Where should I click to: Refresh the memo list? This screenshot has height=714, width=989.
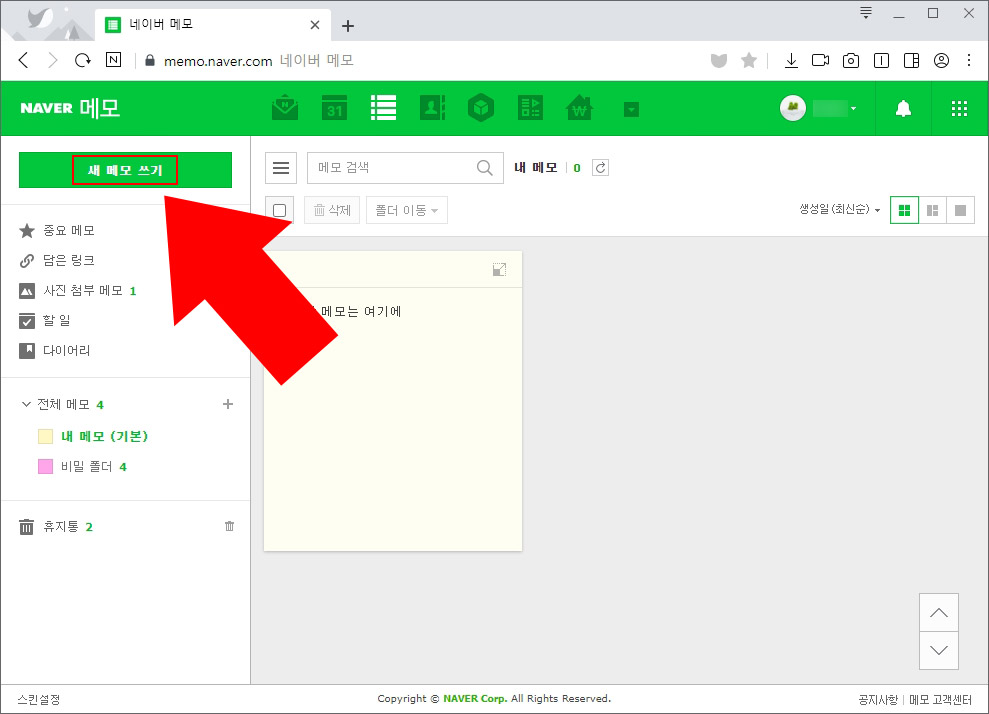coord(600,168)
